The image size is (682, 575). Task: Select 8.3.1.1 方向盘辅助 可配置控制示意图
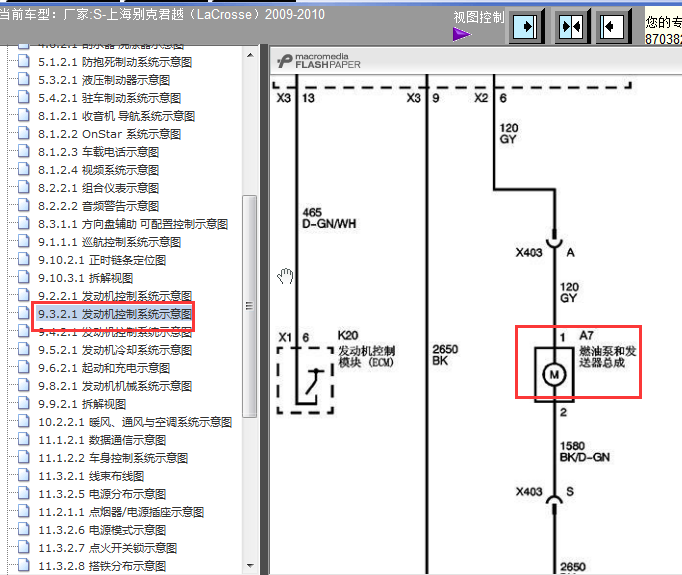(x=133, y=224)
